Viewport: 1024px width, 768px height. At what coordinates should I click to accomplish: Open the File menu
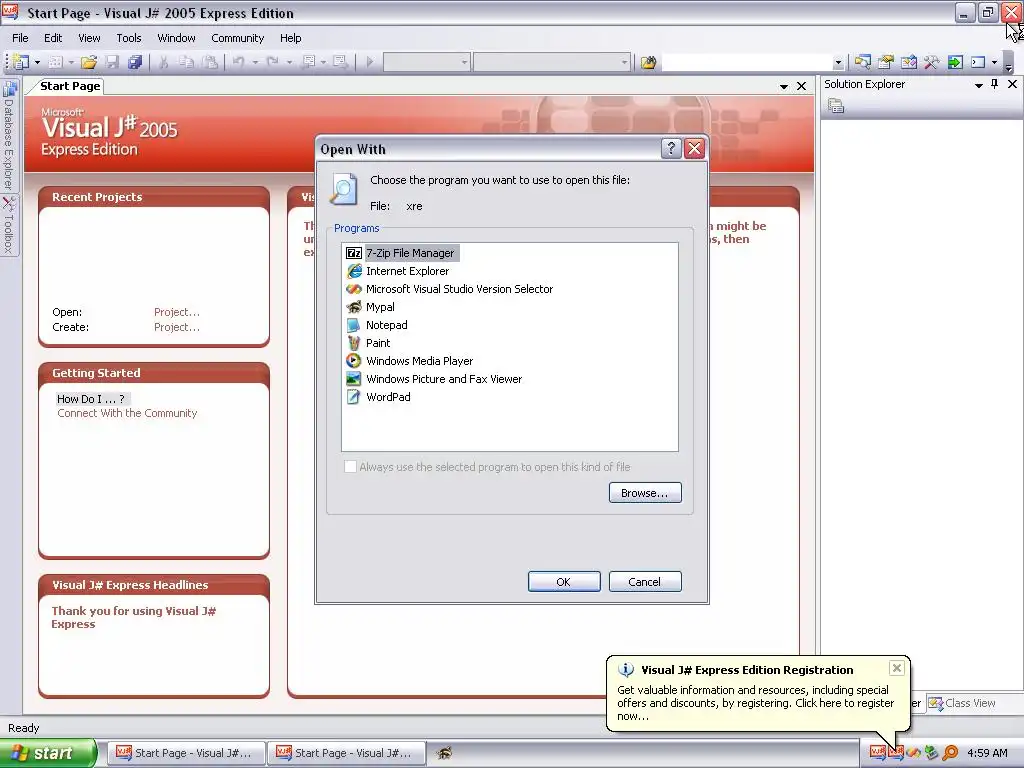coord(20,38)
